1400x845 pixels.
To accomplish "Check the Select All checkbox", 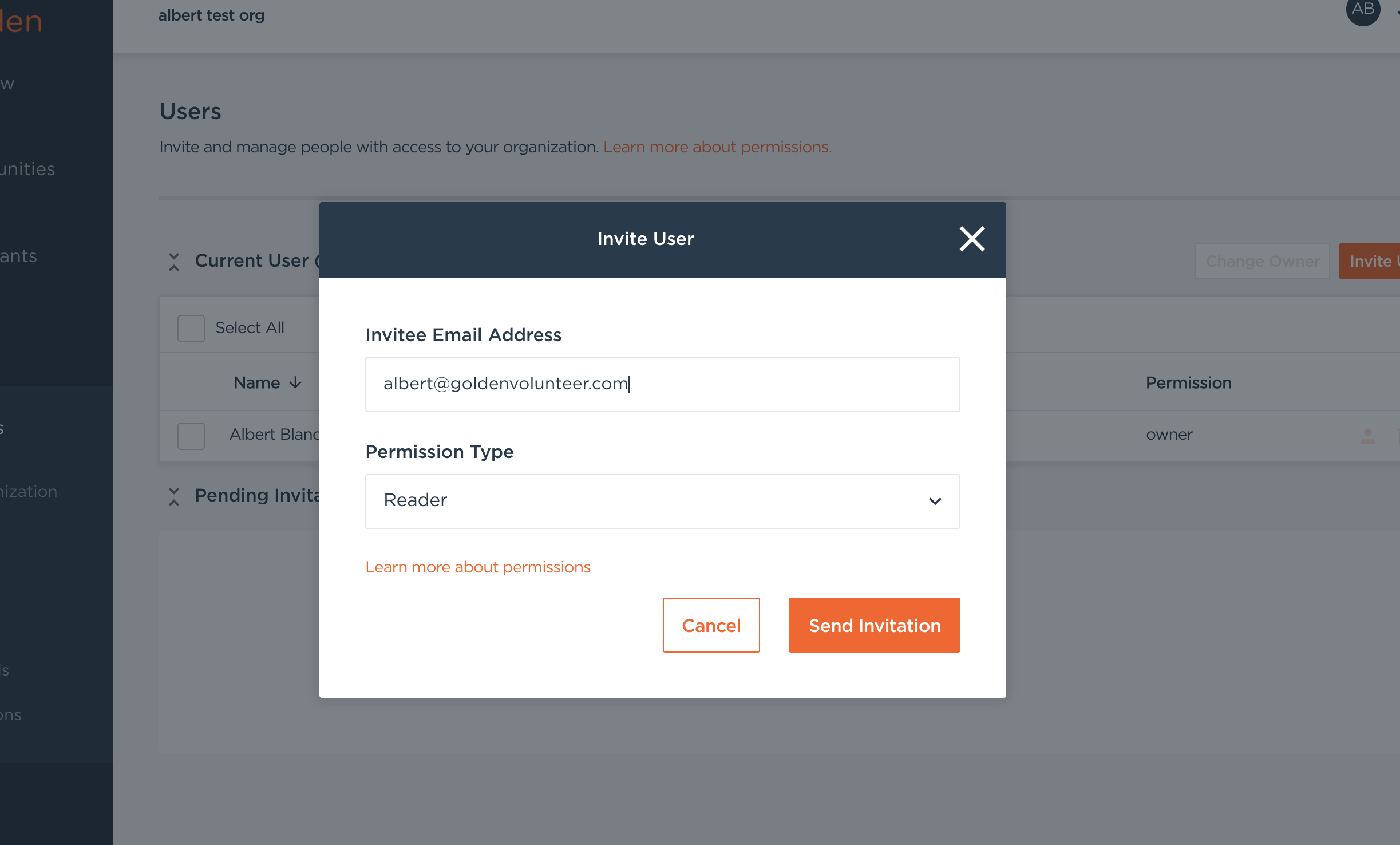I will [191, 328].
